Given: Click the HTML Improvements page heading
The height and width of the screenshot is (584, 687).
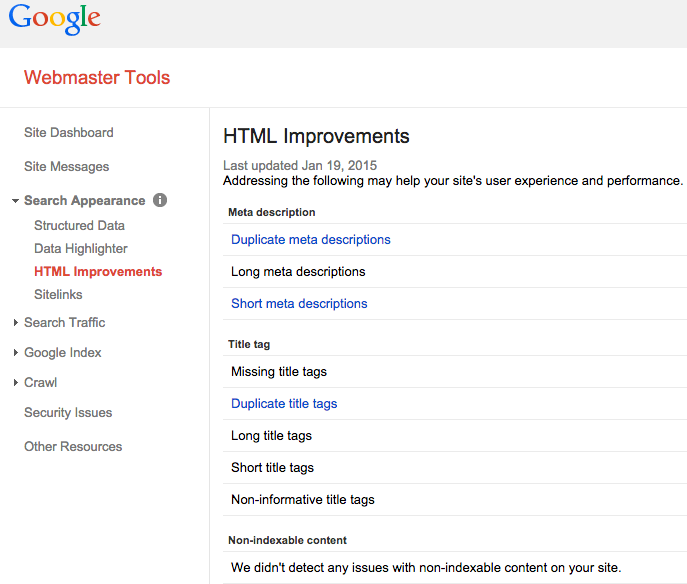Looking at the screenshot, I should 316,137.
